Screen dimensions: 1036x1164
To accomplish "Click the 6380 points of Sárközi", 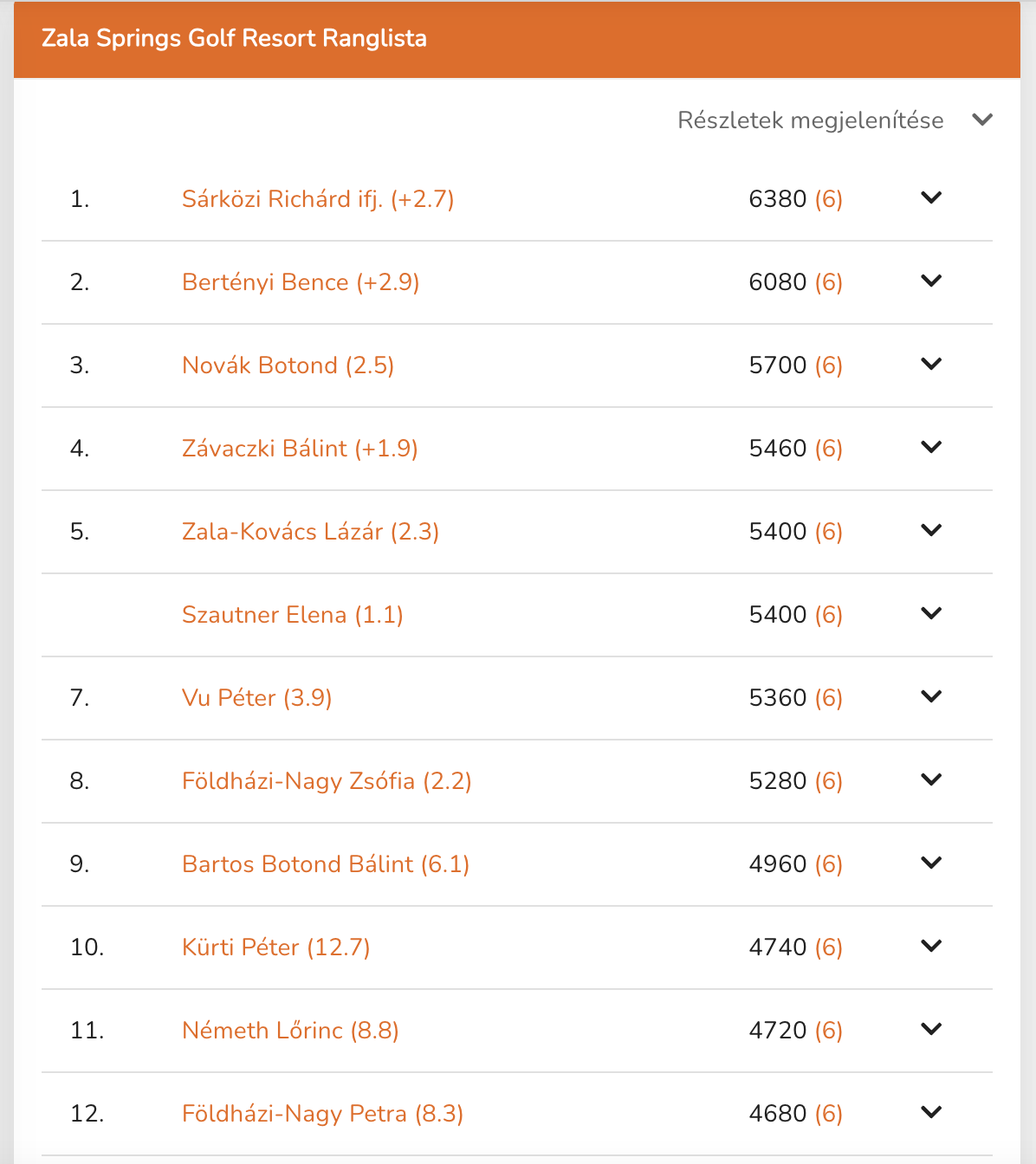I will click(x=778, y=199).
